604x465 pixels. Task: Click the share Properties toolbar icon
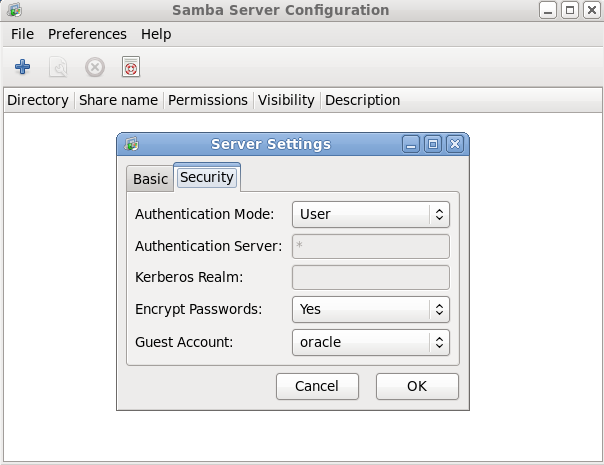click(x=59, y=67)
